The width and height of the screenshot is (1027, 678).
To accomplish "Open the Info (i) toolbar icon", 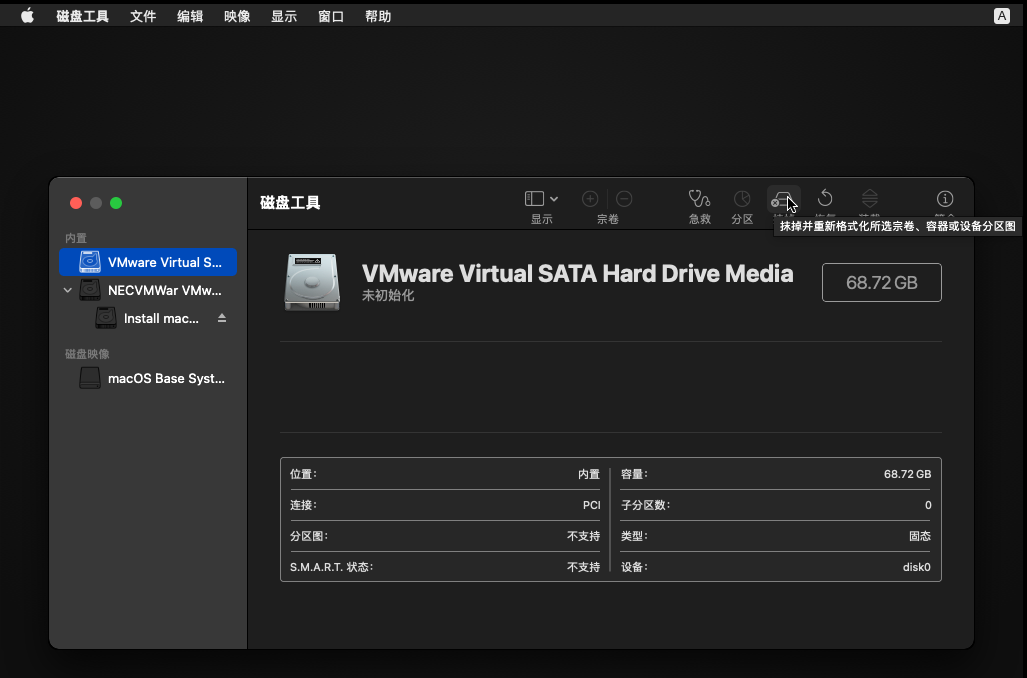I will point(944,198).
